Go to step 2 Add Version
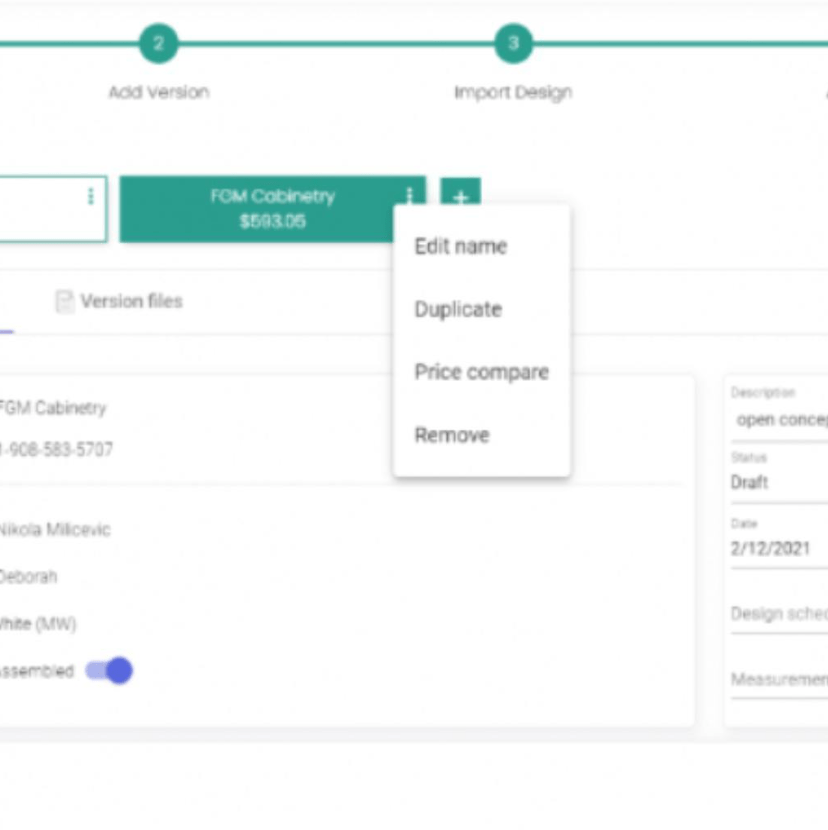828x830 pixels. 159,43
